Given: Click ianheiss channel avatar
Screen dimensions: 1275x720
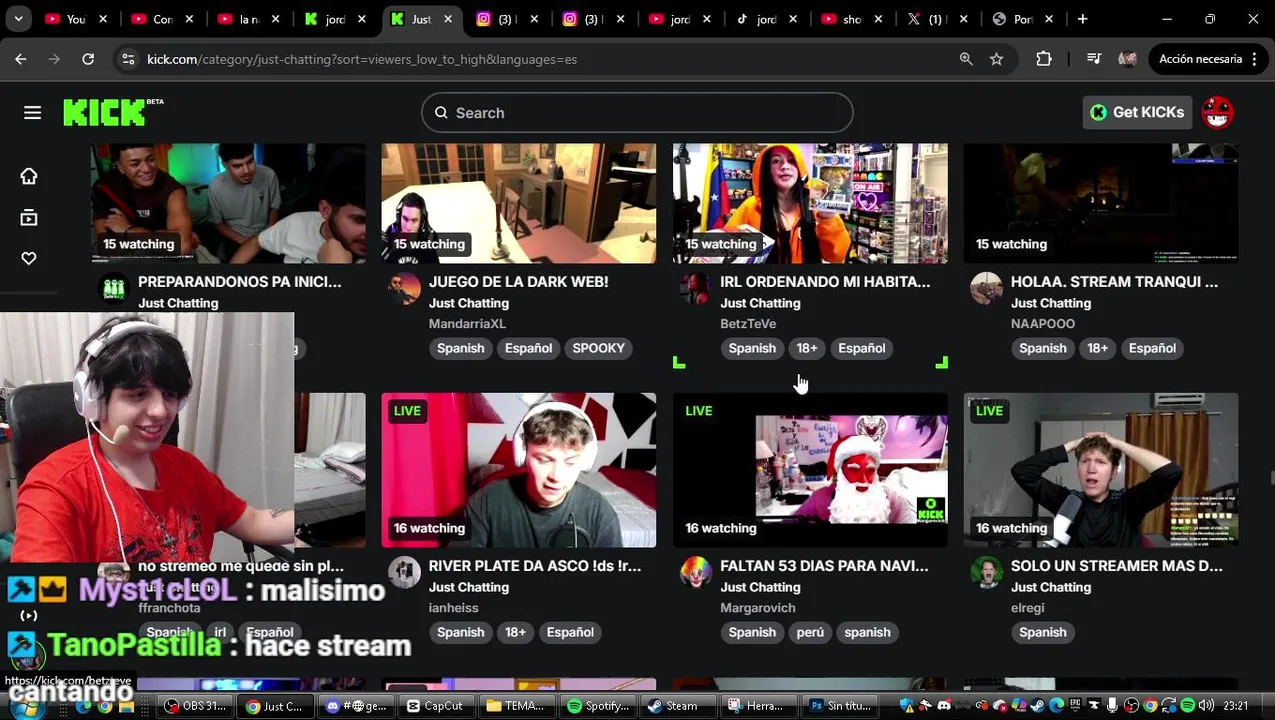Looking at the screenshot, I should pos(405,573).
